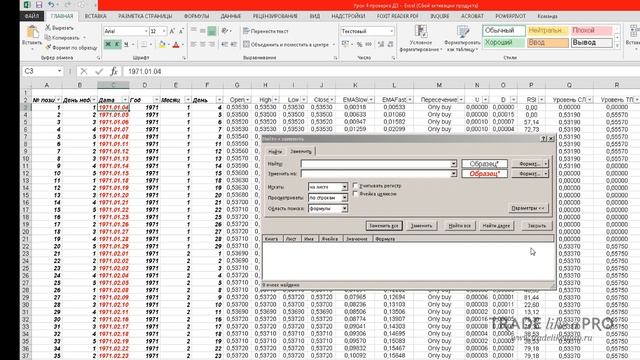
Task: Align cell text right
Action: 212,44
